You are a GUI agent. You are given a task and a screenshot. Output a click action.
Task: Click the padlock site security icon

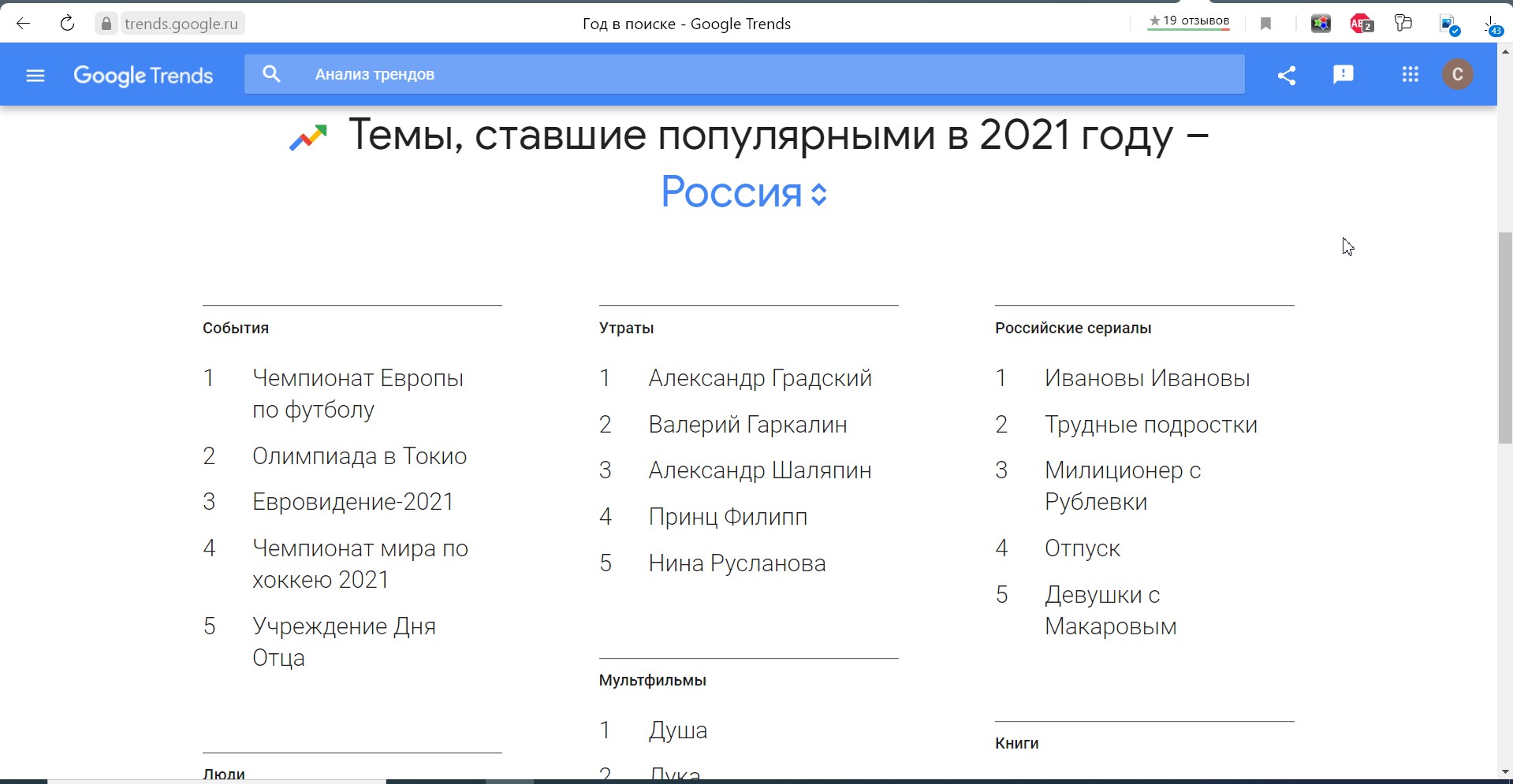pos(106,24)
